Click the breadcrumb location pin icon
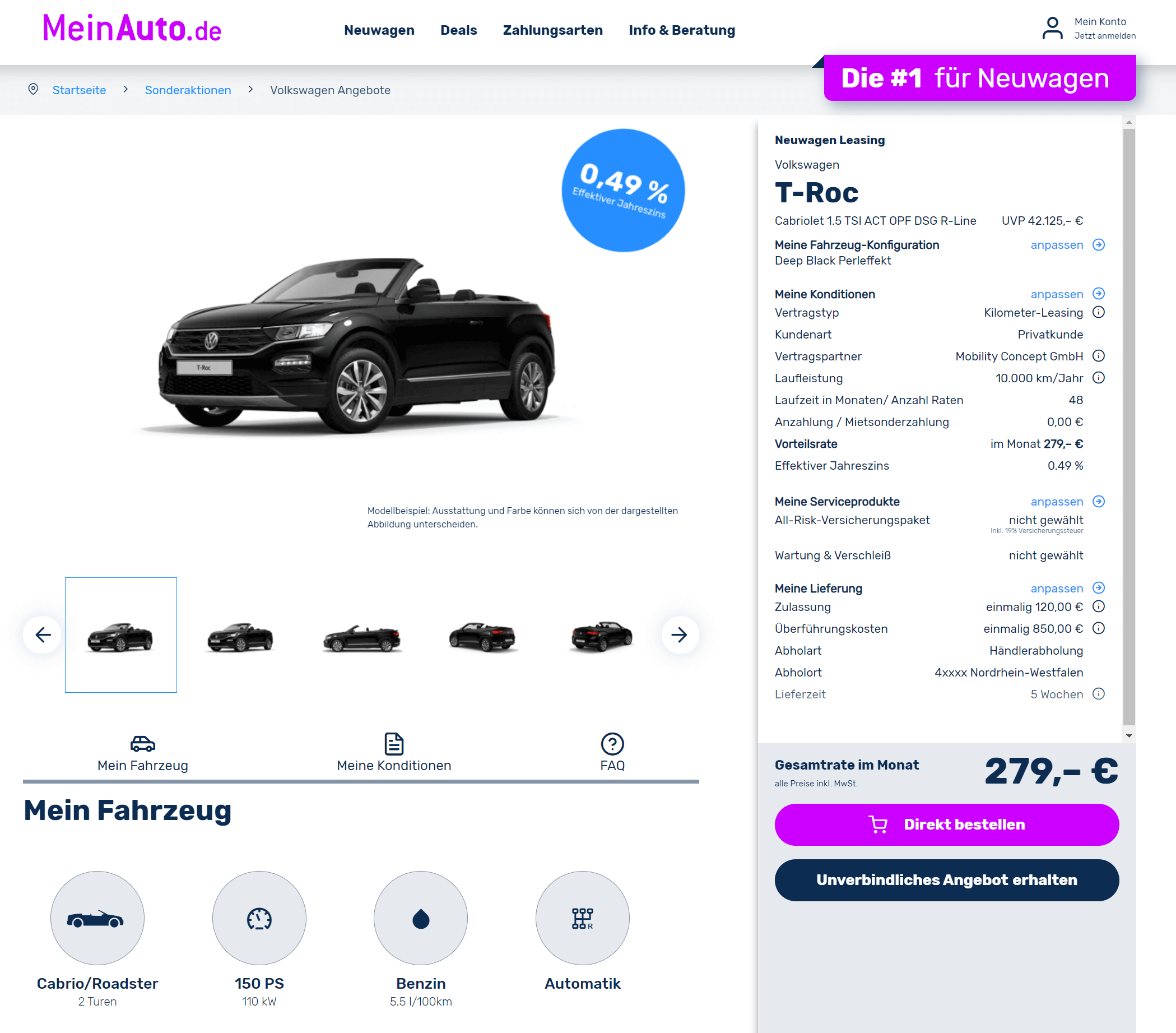The width and height of the screenshot is (1176, 1033). [x=34, y=89]
